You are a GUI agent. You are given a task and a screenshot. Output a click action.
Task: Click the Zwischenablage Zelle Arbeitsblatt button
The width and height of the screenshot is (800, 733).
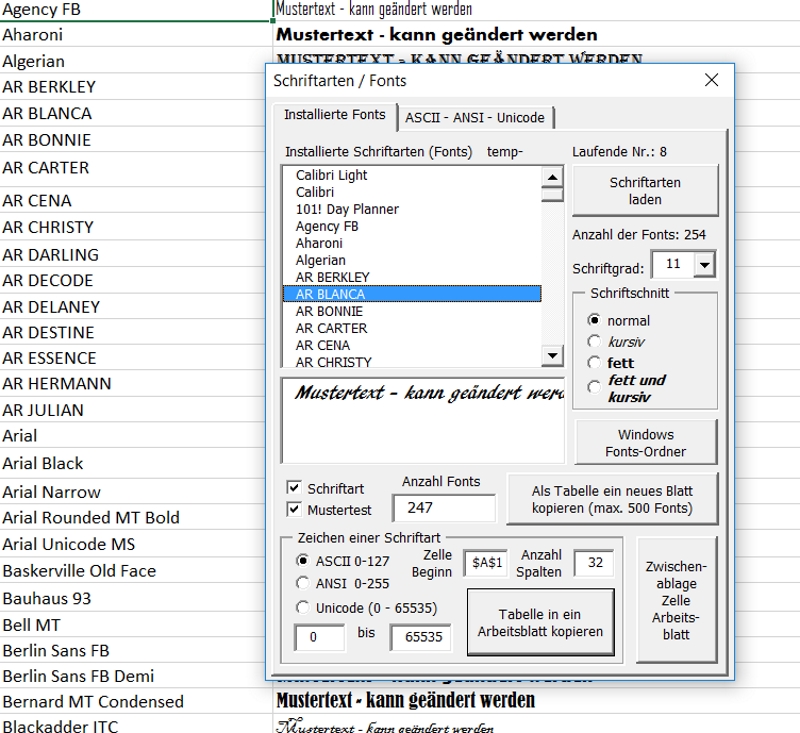pos(676,600)
